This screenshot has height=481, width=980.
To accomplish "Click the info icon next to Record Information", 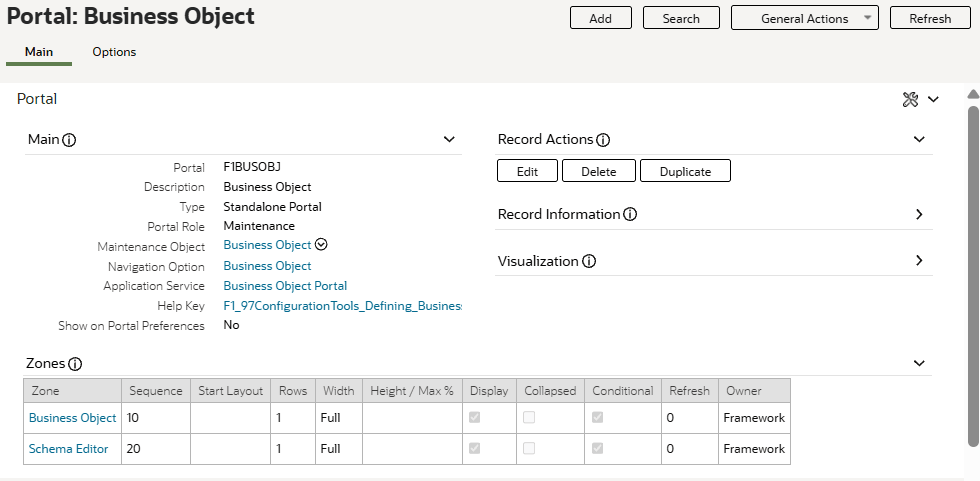I will [x=630, y=214].
